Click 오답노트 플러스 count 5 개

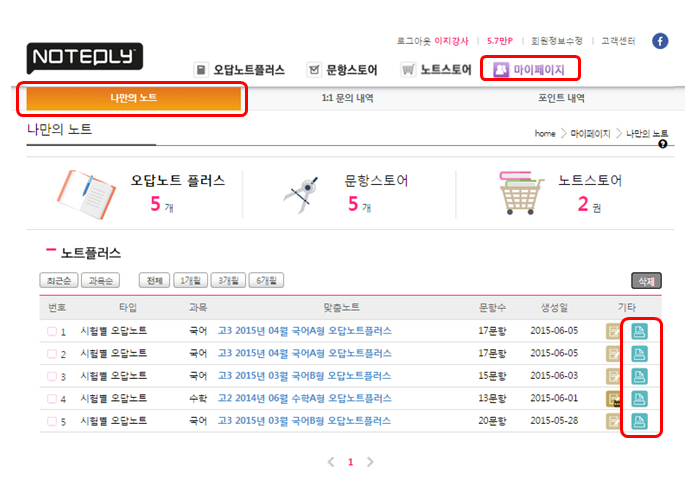tap(162, 205)
